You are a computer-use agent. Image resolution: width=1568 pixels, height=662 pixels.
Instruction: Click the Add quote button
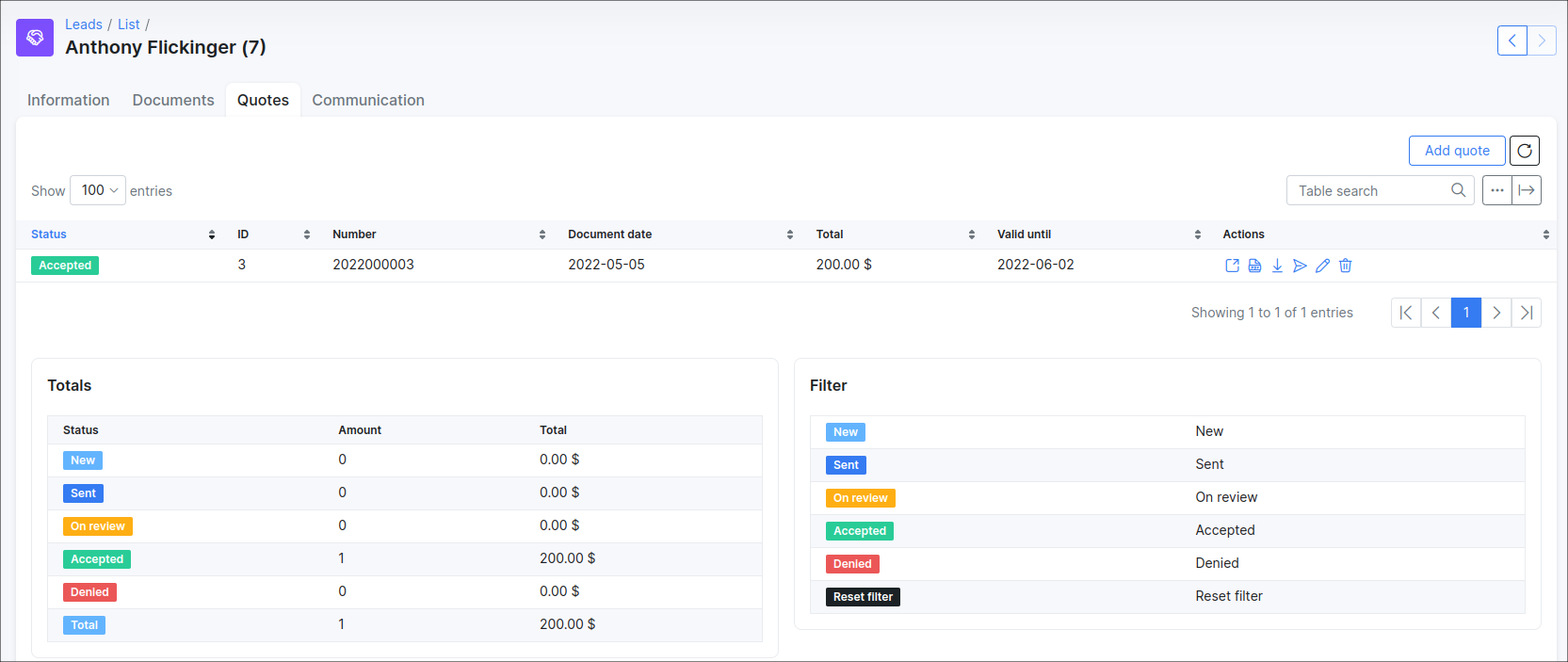(1456, 151)
